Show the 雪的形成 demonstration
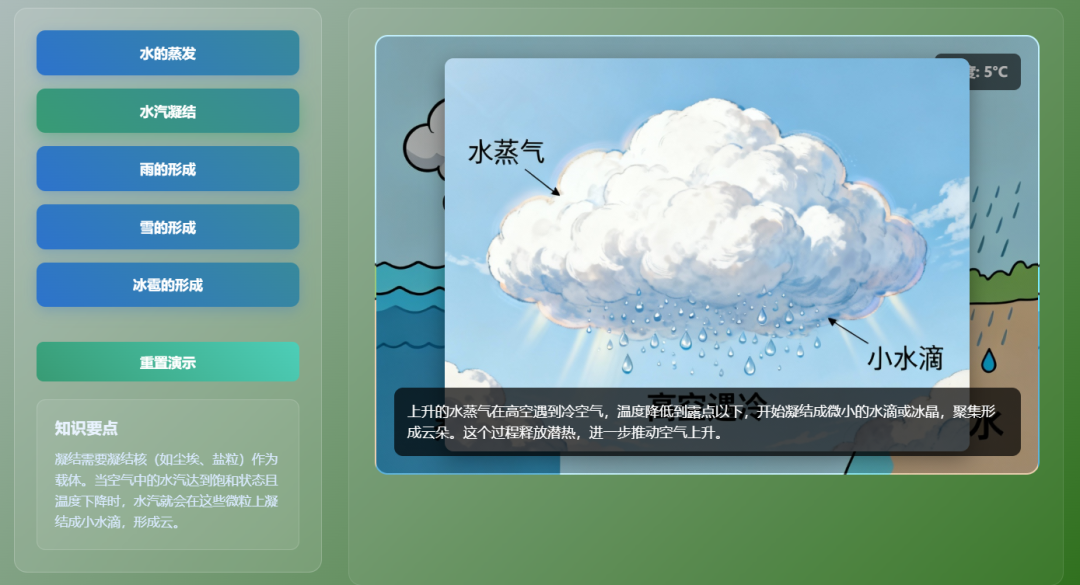1080x585 pixels. click(x=167, y=227)
